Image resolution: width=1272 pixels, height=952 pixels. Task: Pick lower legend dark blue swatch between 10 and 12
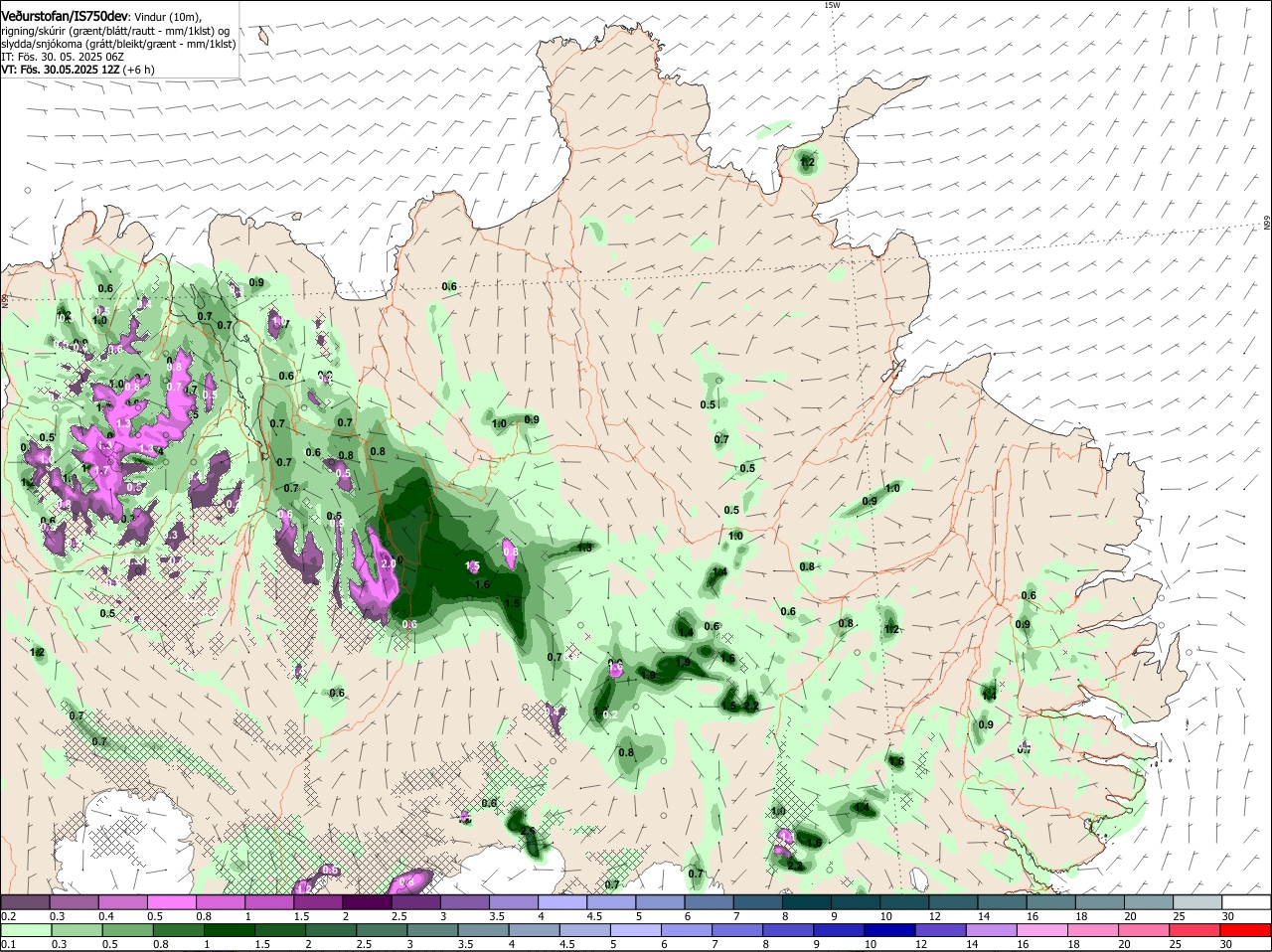890,930
